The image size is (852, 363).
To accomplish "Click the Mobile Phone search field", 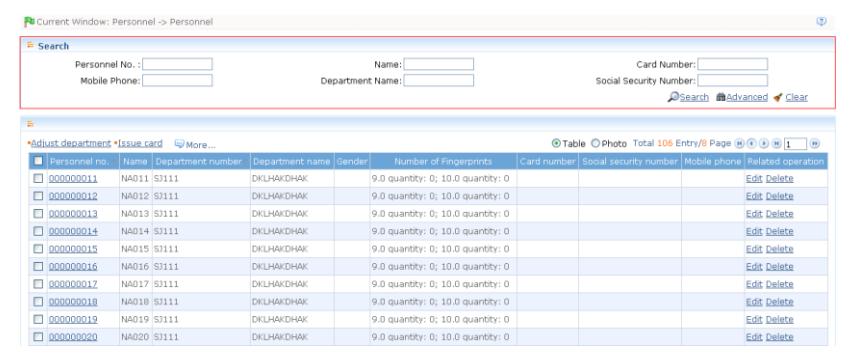I will [x=177, y=80].
